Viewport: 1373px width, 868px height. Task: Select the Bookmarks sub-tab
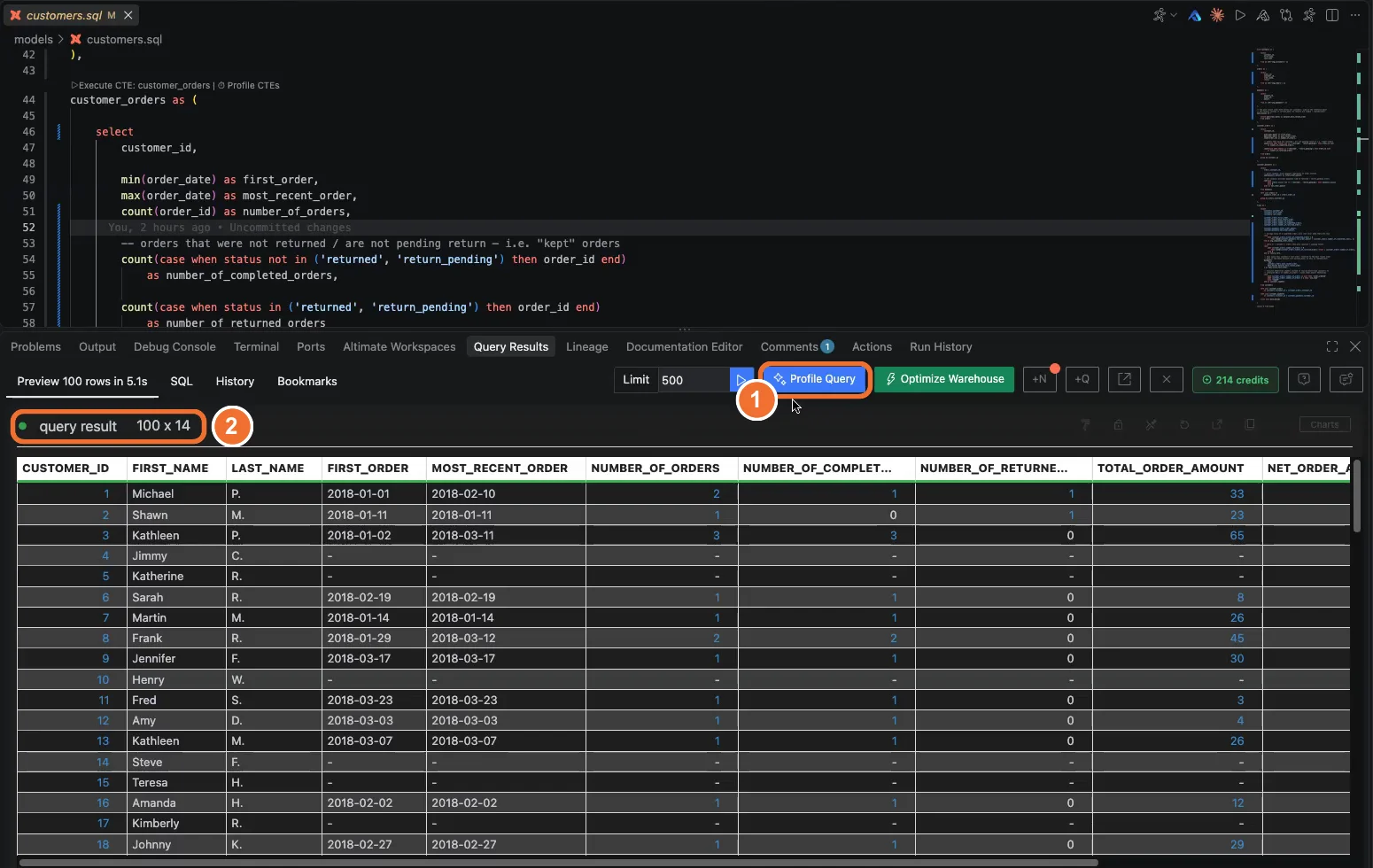pos(307,381)
